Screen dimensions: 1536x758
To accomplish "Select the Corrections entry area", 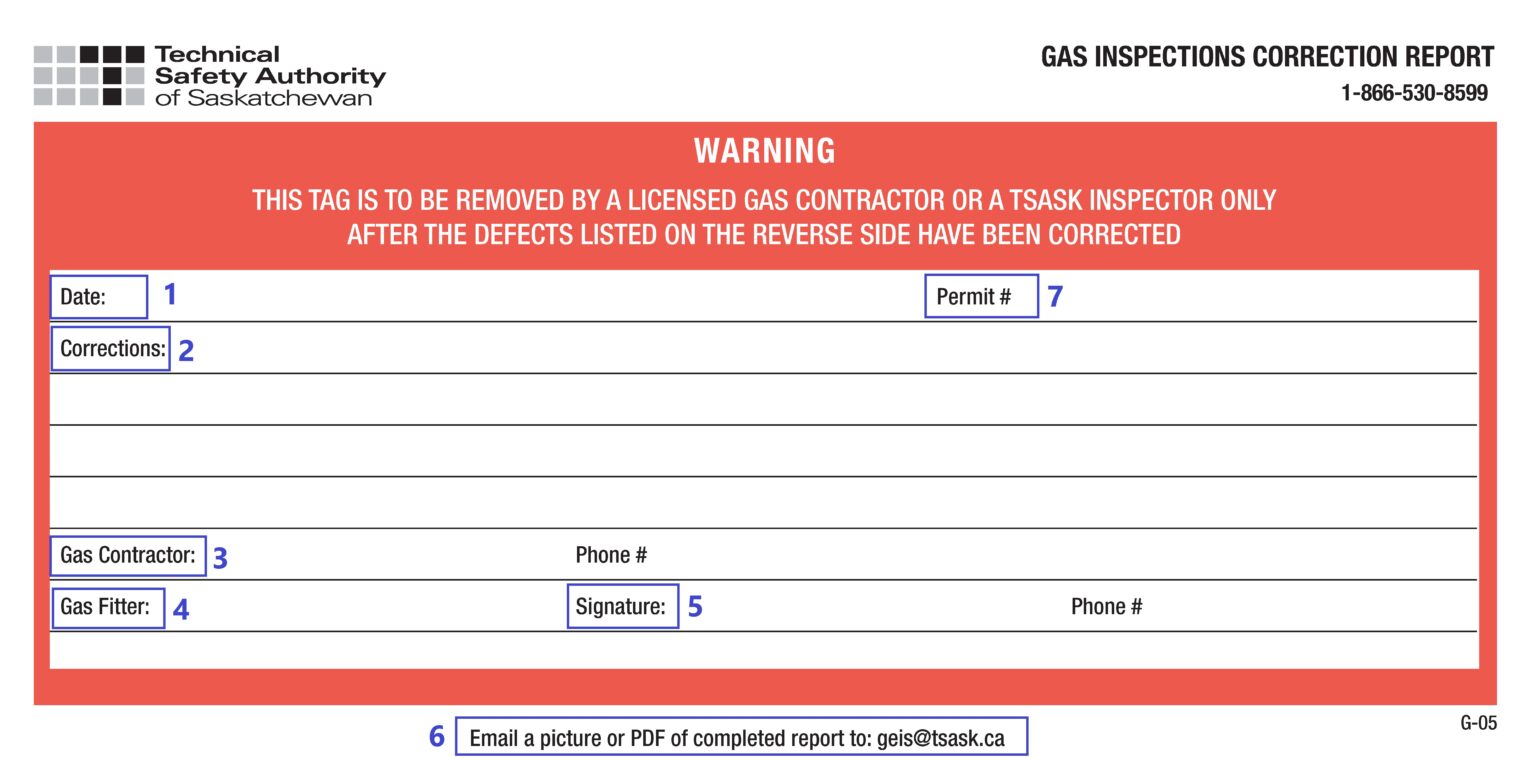I will [110, 349].
